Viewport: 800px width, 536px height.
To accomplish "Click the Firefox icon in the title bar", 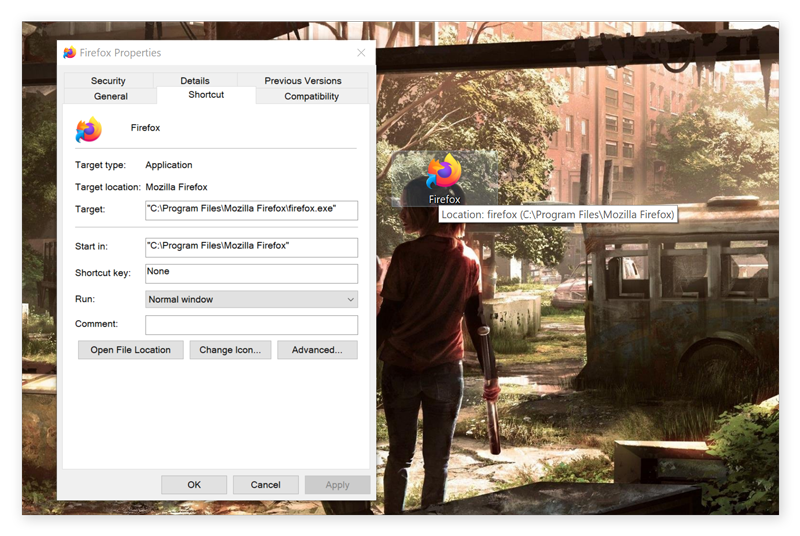I will (69, 53).
